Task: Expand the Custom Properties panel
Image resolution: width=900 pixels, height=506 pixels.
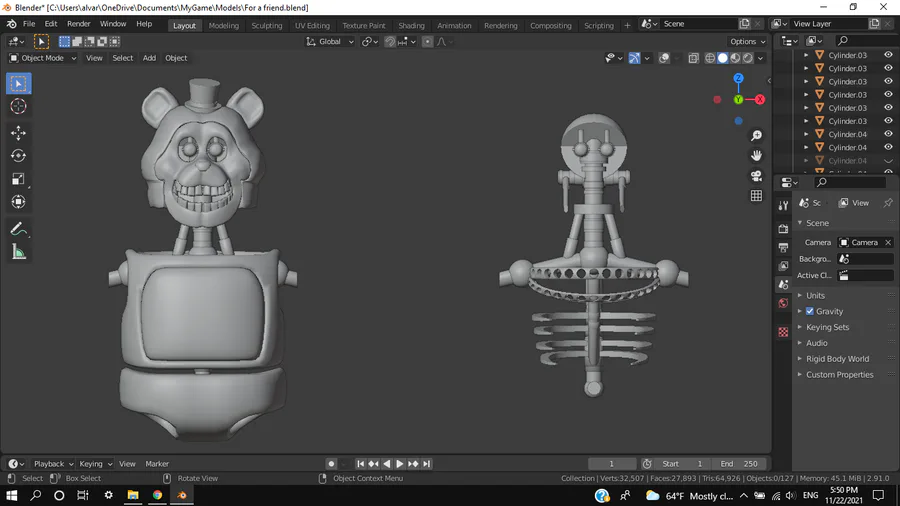Action: pyautogui.click(x=839, y=375)
